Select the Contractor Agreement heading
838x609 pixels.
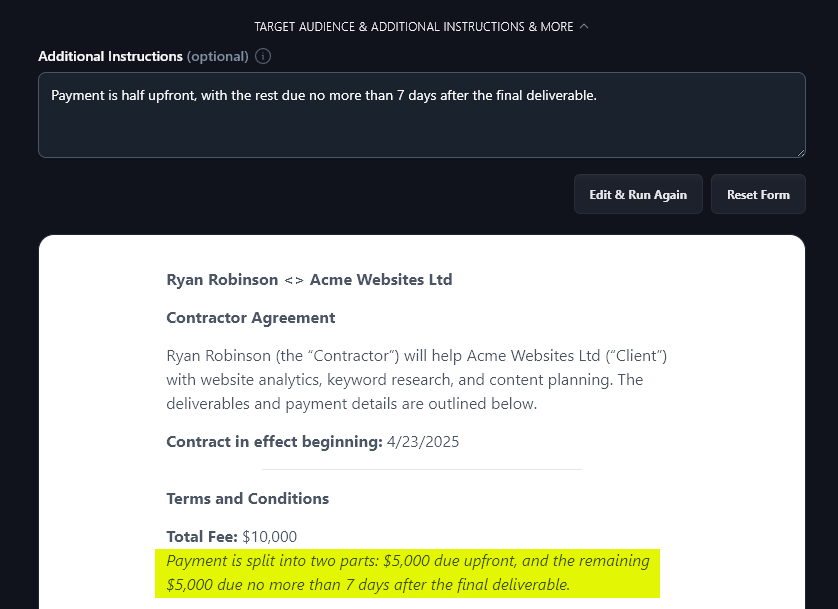point(250,317)
